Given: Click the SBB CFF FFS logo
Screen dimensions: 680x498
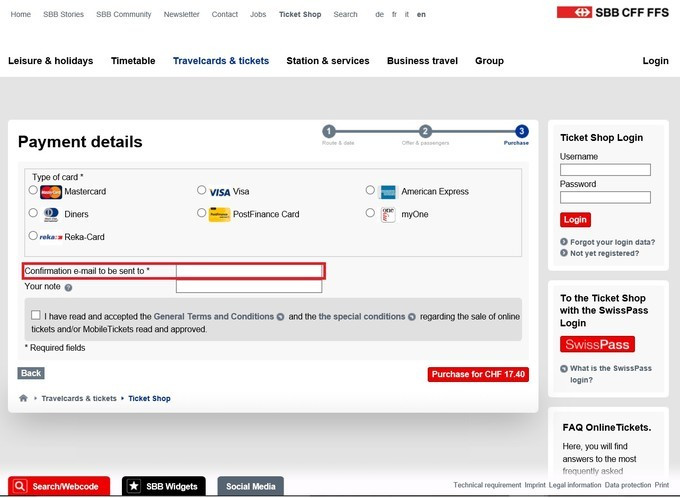Looking at the screenshot, I should [613, 12].
